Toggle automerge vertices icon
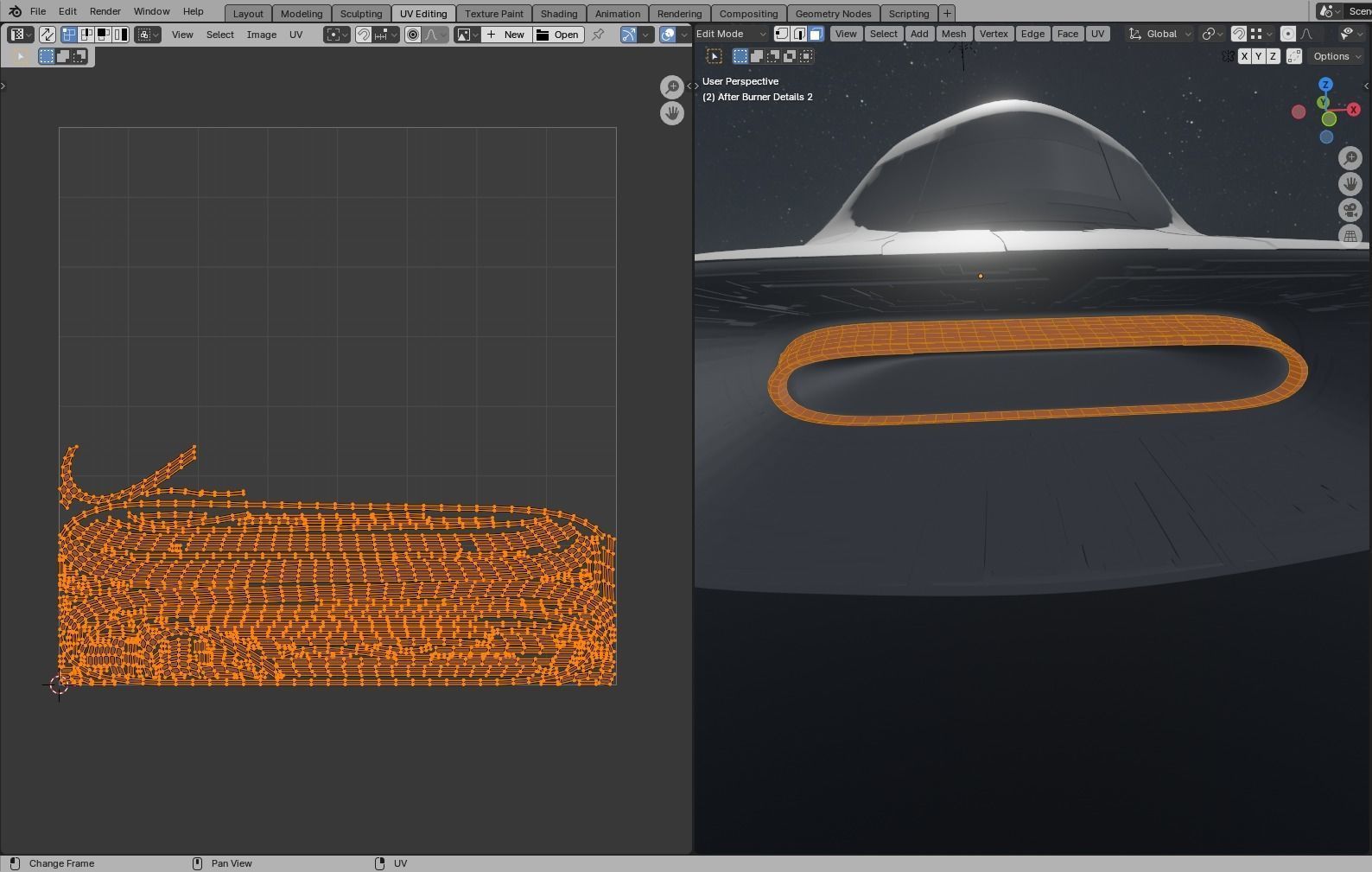Screen dimensions: 1372x872 [x=1294, y=56]
